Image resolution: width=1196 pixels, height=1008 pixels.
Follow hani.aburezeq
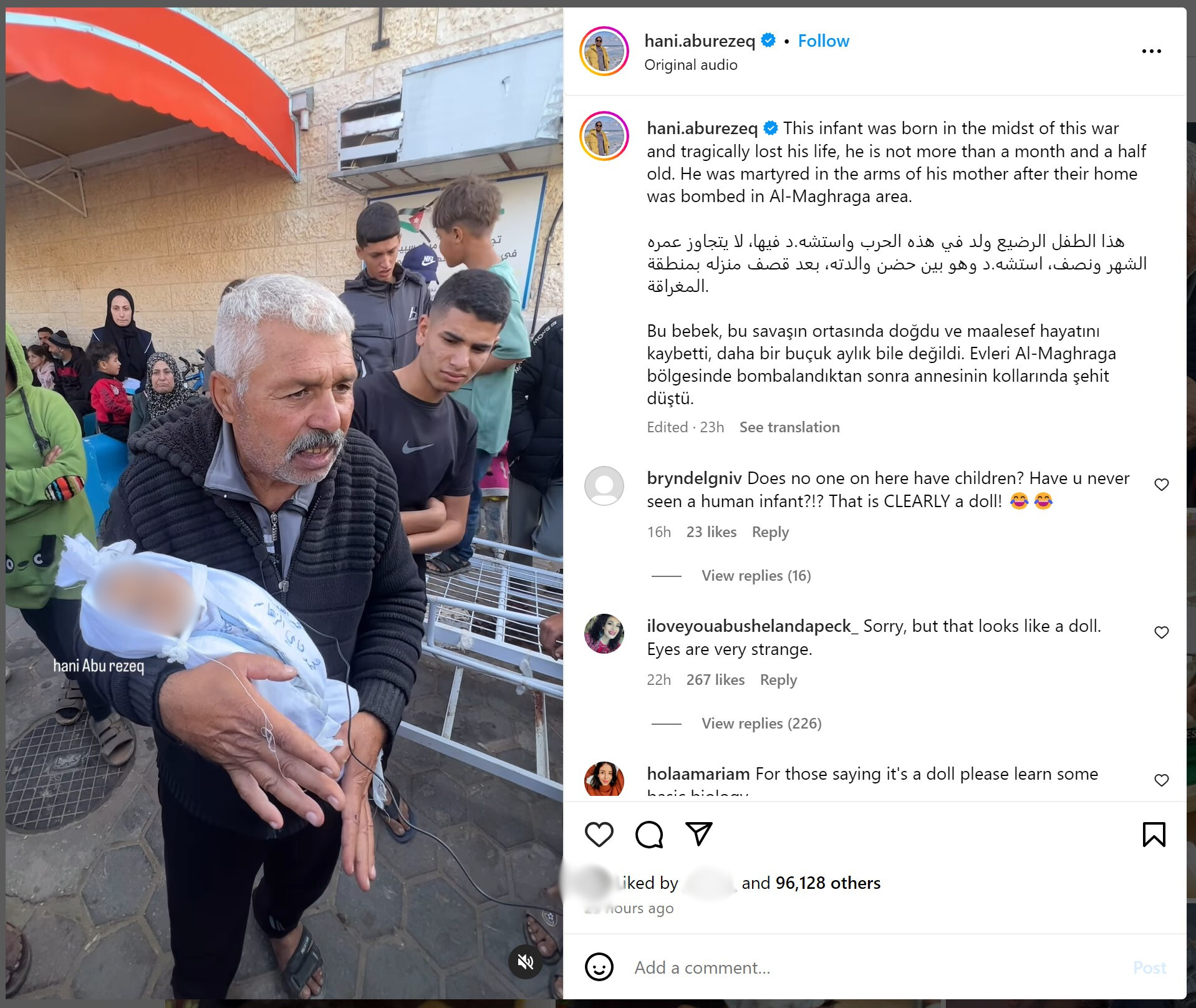(x=823, y=41)
